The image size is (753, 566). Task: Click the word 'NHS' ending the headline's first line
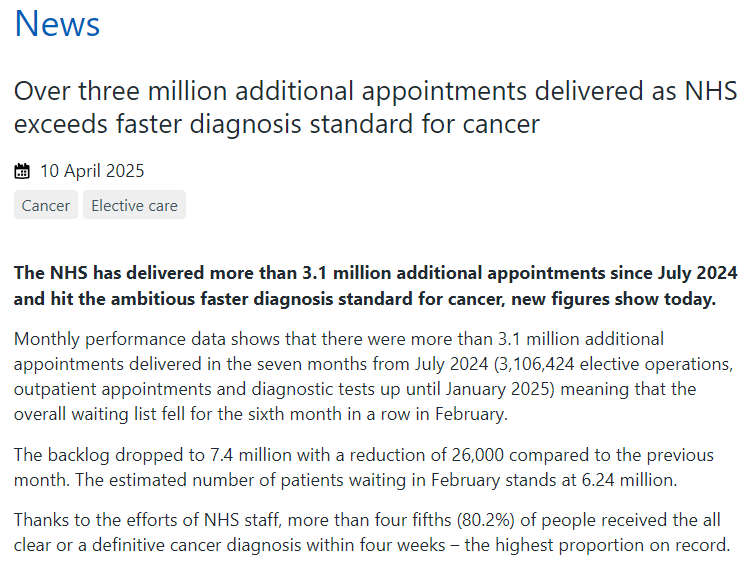(711, 91)
